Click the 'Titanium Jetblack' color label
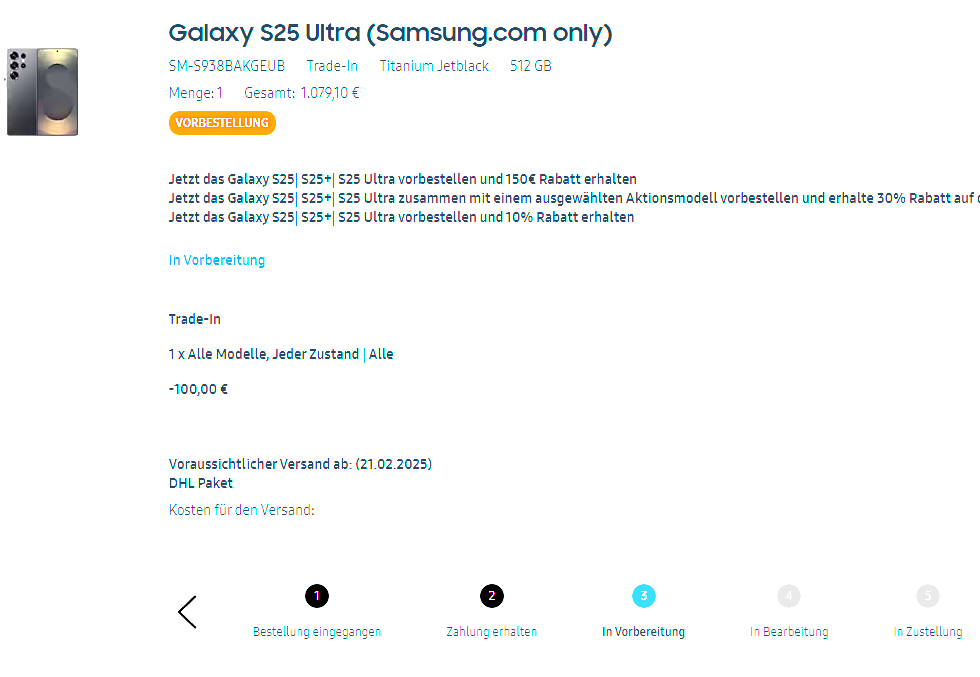 coord(434,66)
